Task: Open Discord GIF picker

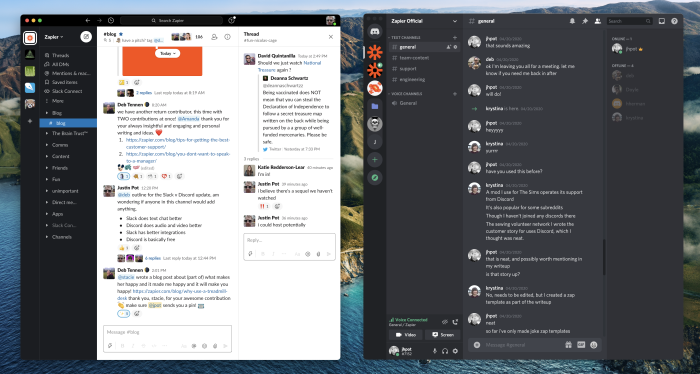Action: click(x=581, y=345)
